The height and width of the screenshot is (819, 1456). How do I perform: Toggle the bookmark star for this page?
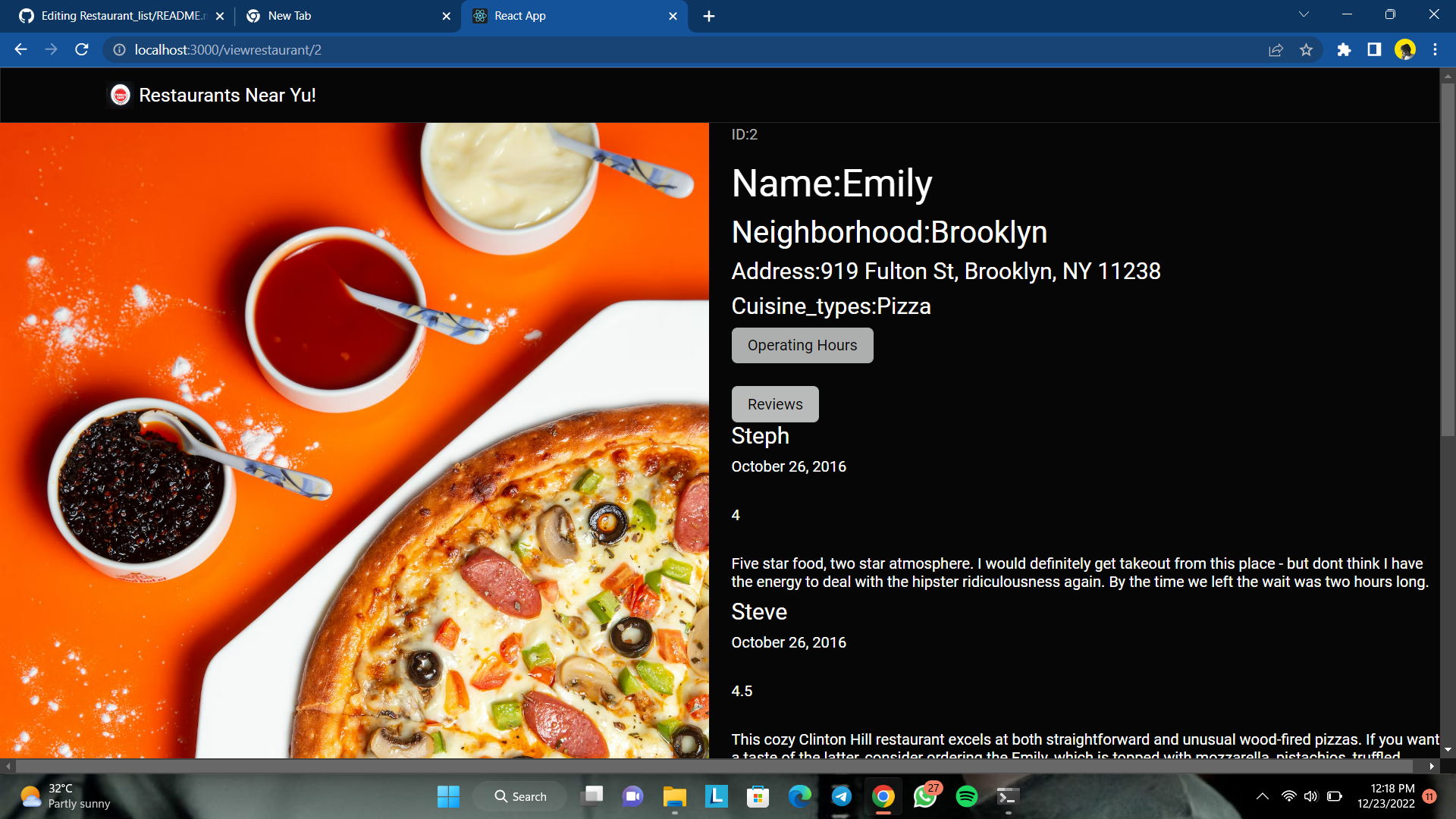(1307, 50)
